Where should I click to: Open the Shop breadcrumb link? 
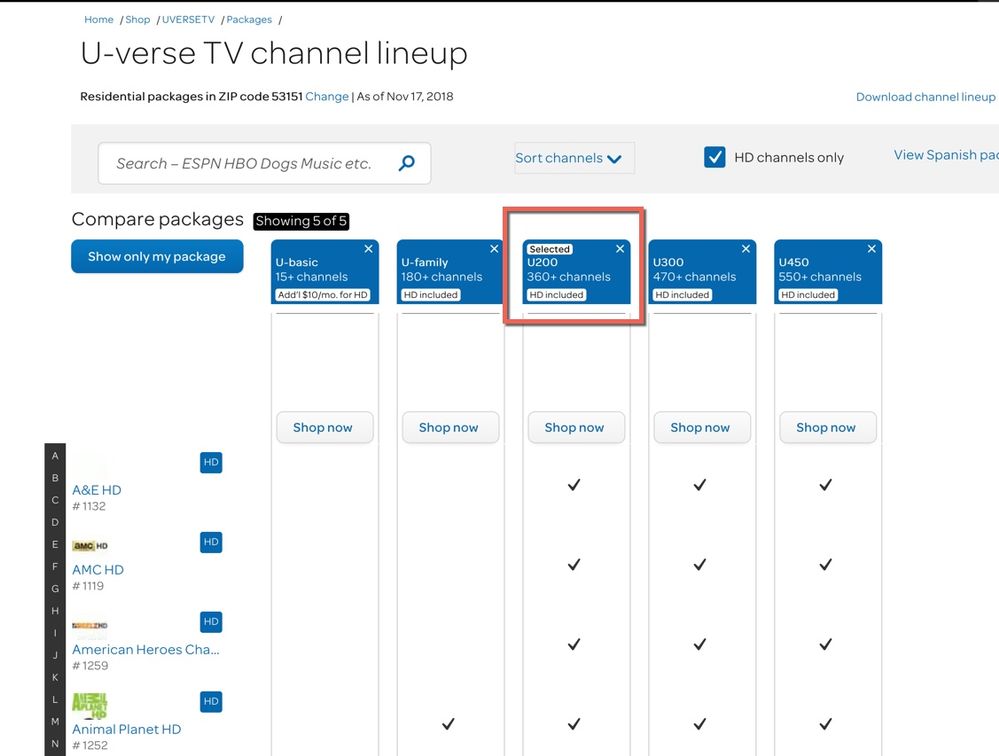[138, 19]
